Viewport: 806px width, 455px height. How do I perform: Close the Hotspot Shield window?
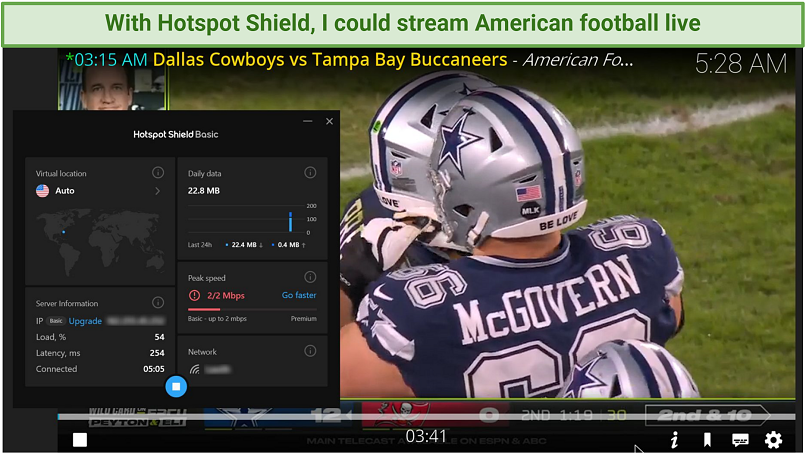point(329,121)
